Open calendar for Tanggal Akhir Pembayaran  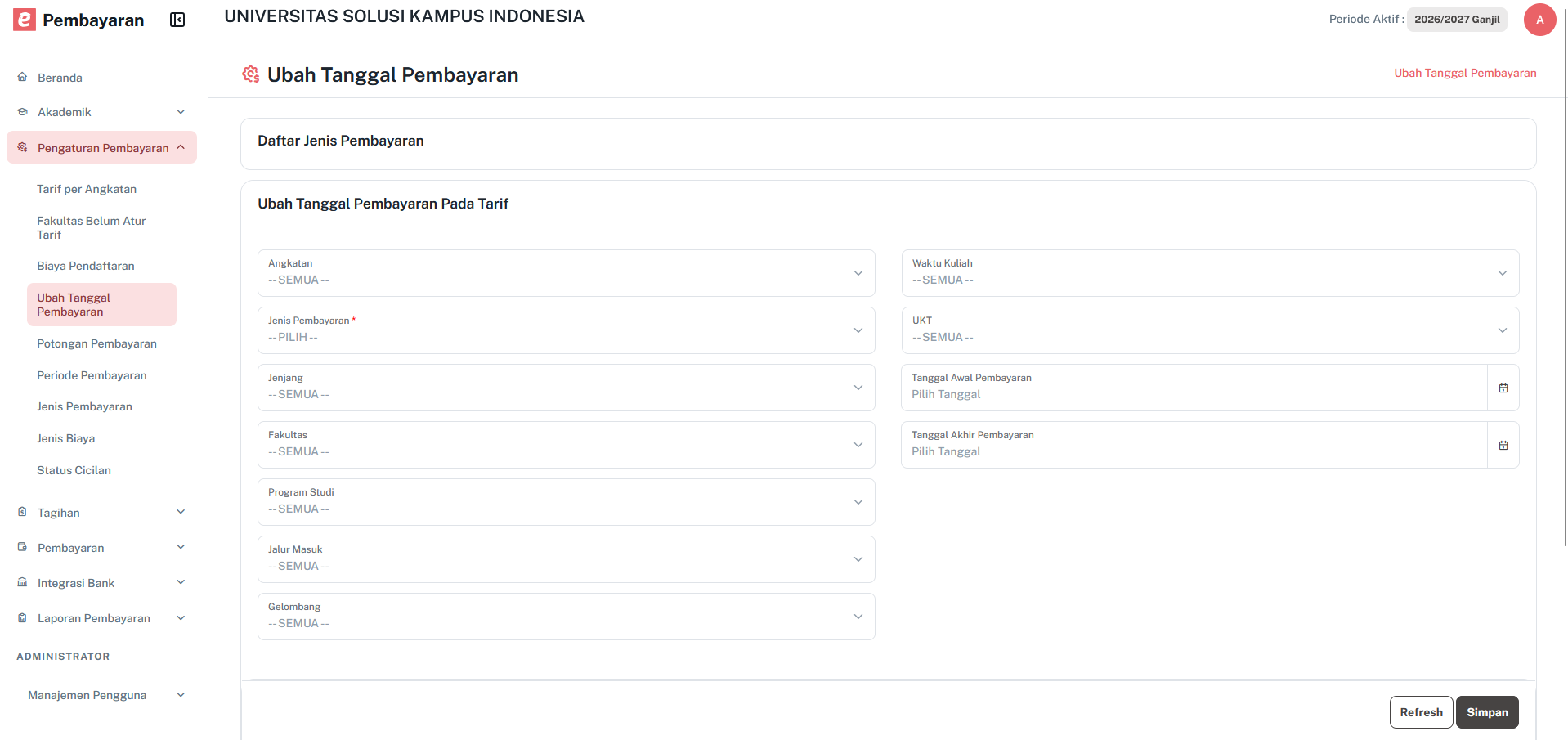coord(1503,445)
